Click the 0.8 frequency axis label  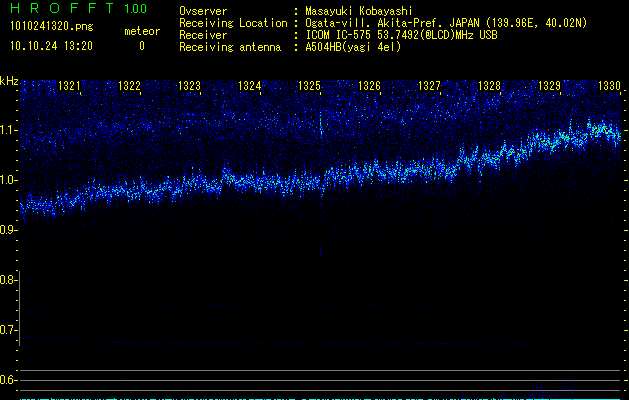[x=9, y=280]
